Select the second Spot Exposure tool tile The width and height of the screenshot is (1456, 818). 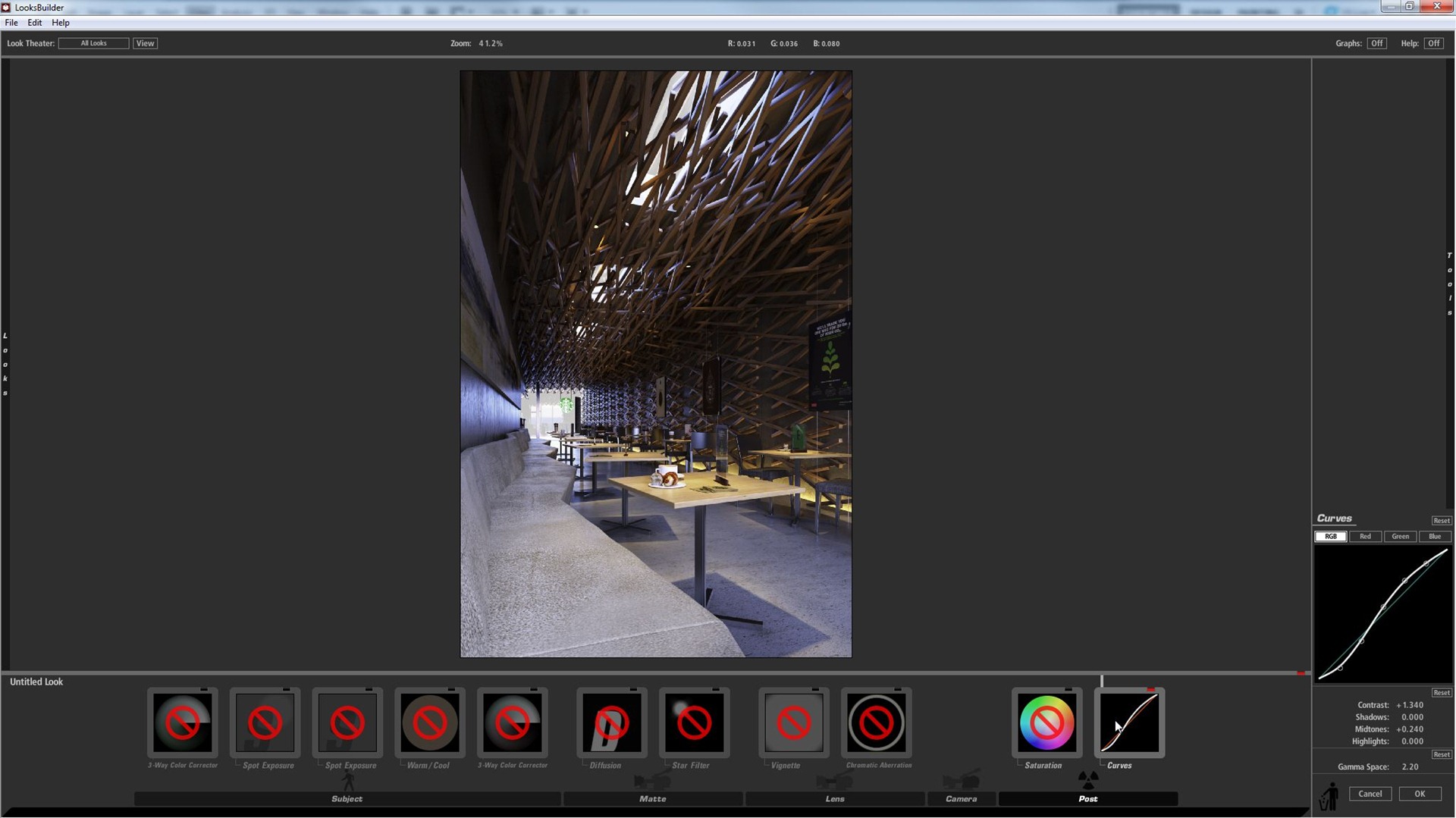click(x=347, y=722)
